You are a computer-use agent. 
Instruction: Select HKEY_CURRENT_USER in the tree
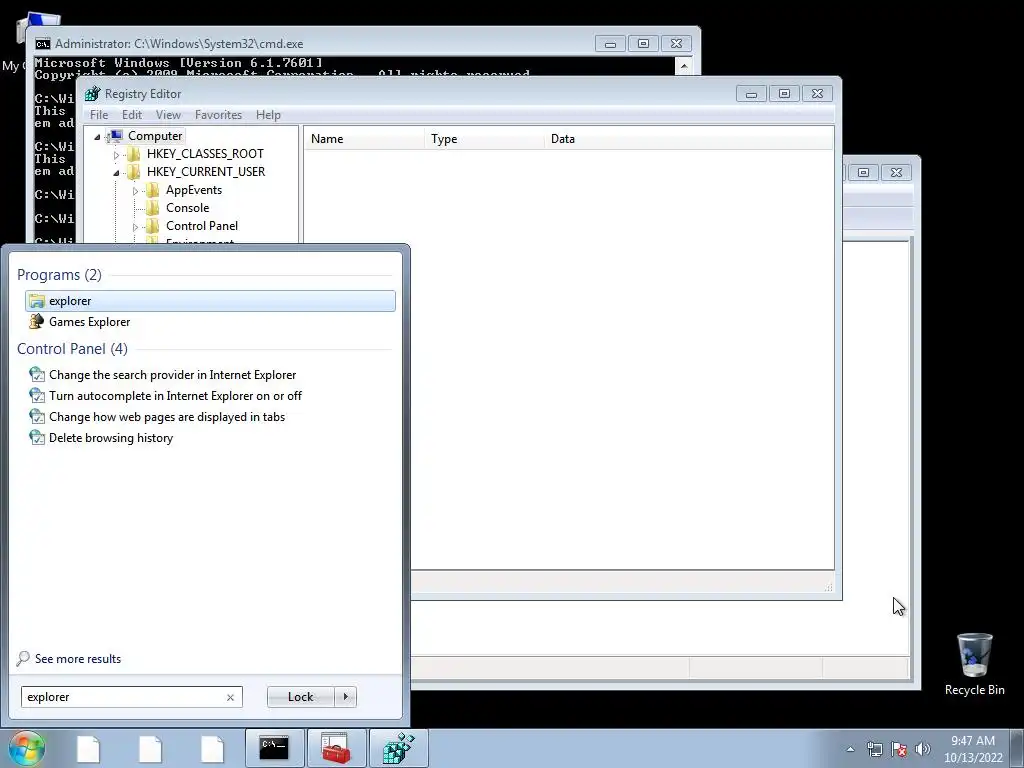tap(206, 172)
